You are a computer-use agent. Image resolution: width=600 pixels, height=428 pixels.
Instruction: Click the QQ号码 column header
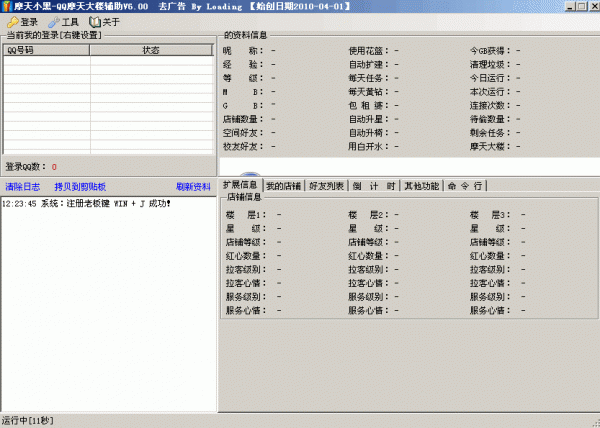46,50
